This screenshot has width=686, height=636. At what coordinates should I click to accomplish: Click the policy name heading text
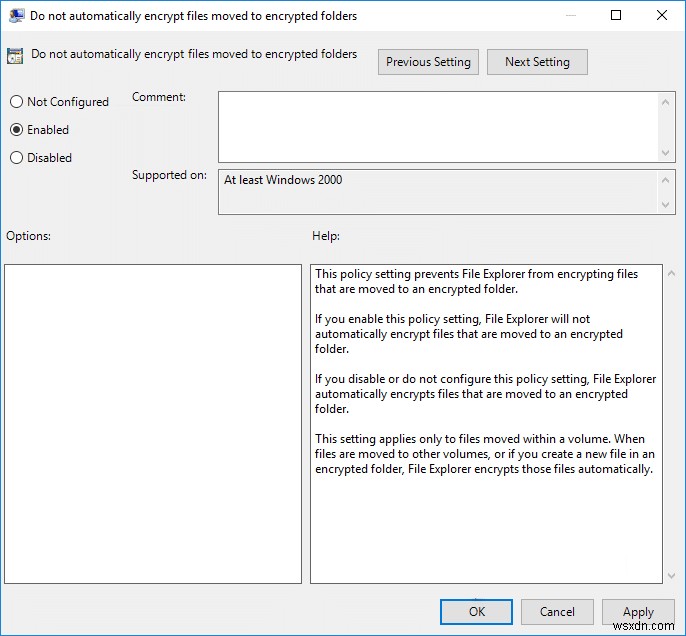[194, 54]
